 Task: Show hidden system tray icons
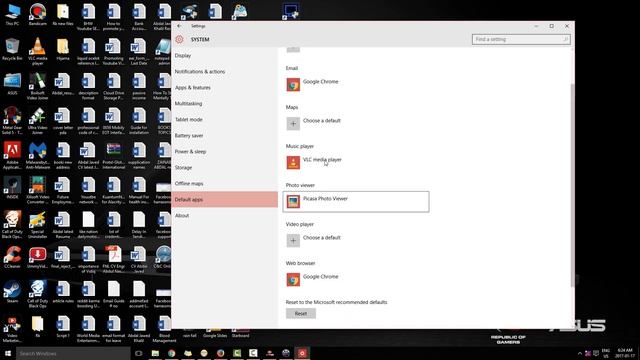580,353
